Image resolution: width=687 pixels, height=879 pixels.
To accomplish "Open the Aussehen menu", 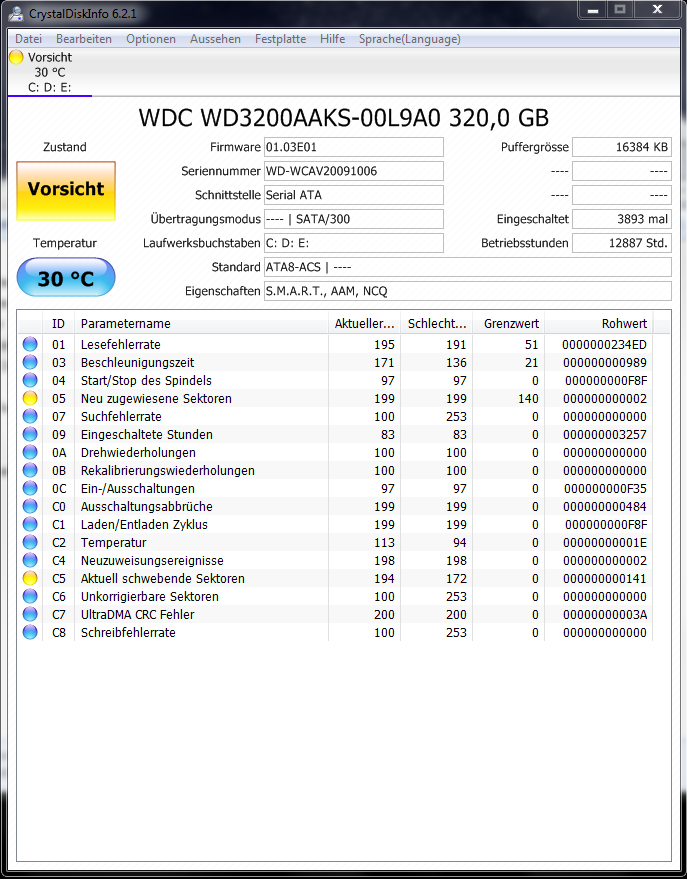I will [x=215, y=39].
